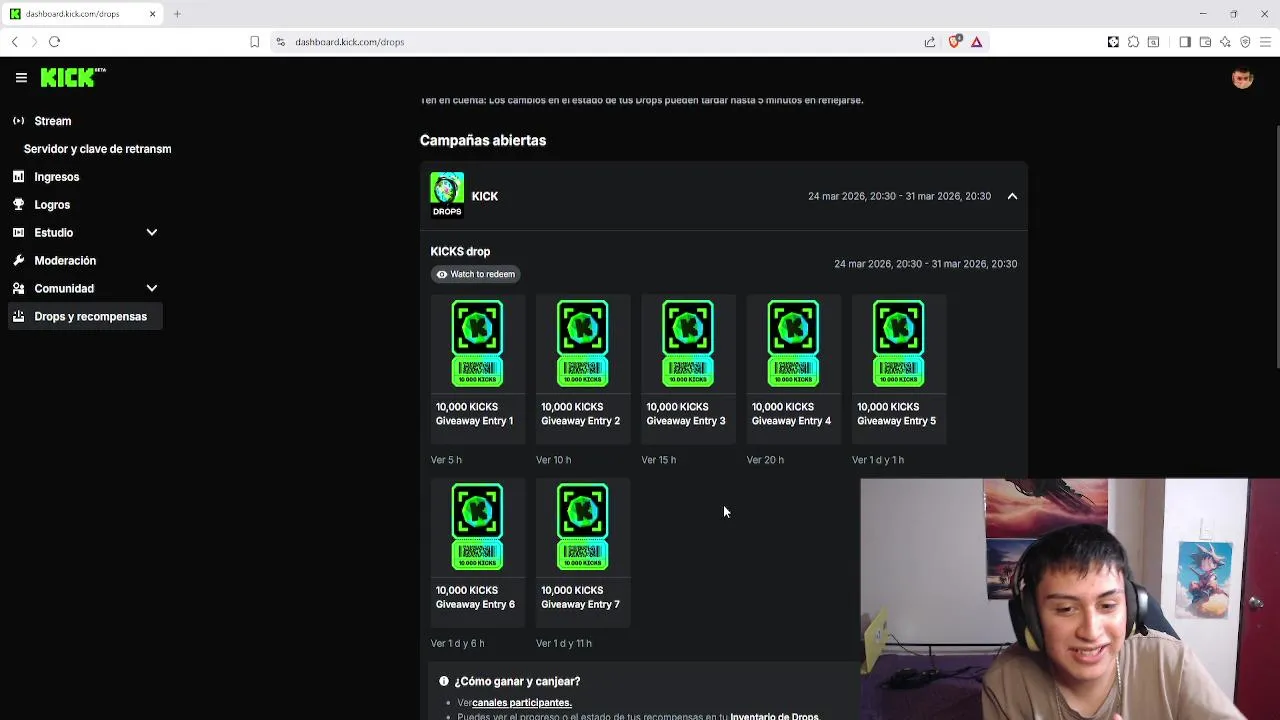Click the KICK campaign DROPS logo
The height and width of the screenshot is (720, 1280).
point(447,196)
